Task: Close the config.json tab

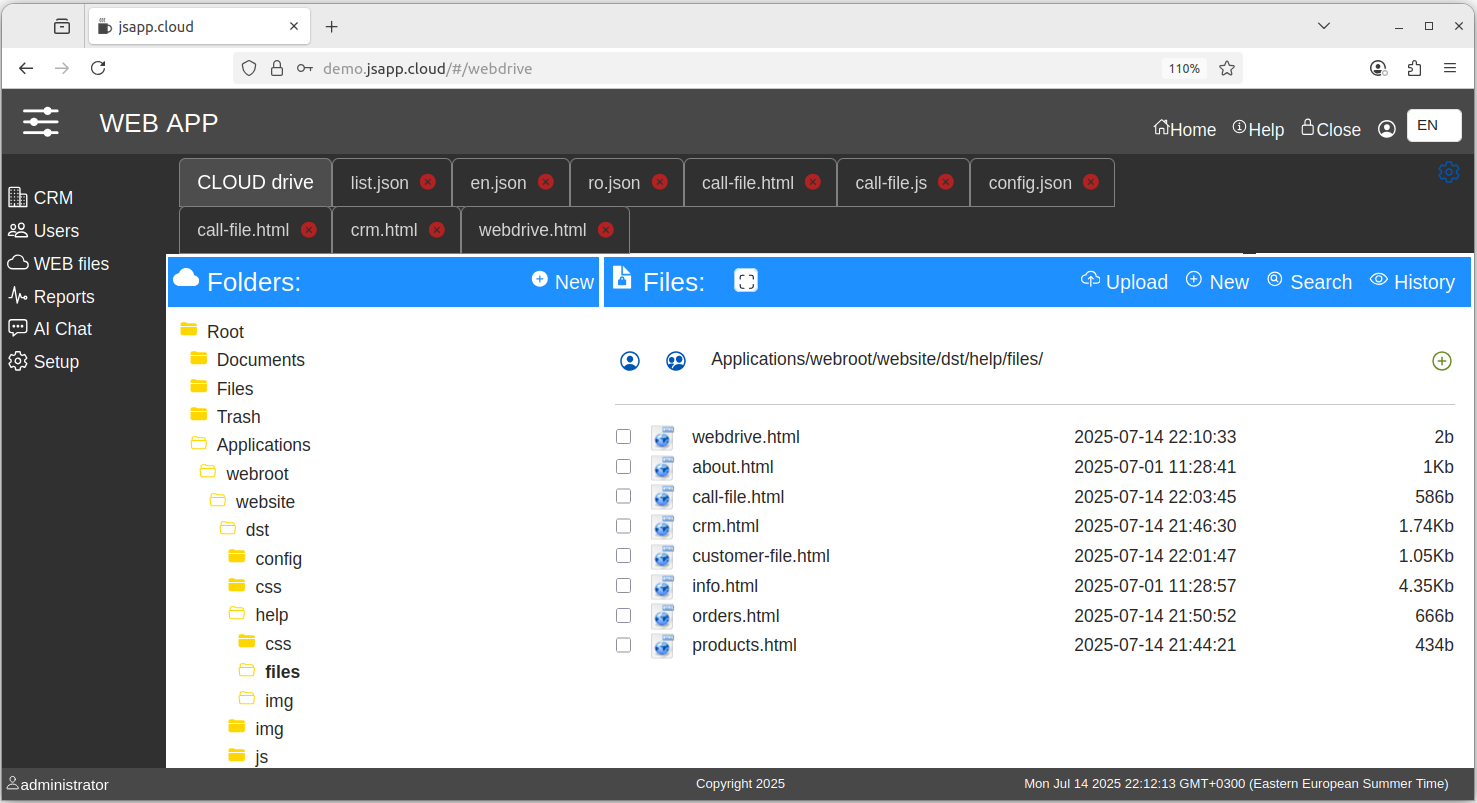Action: pyautogui.click(x=1090, y=182)
